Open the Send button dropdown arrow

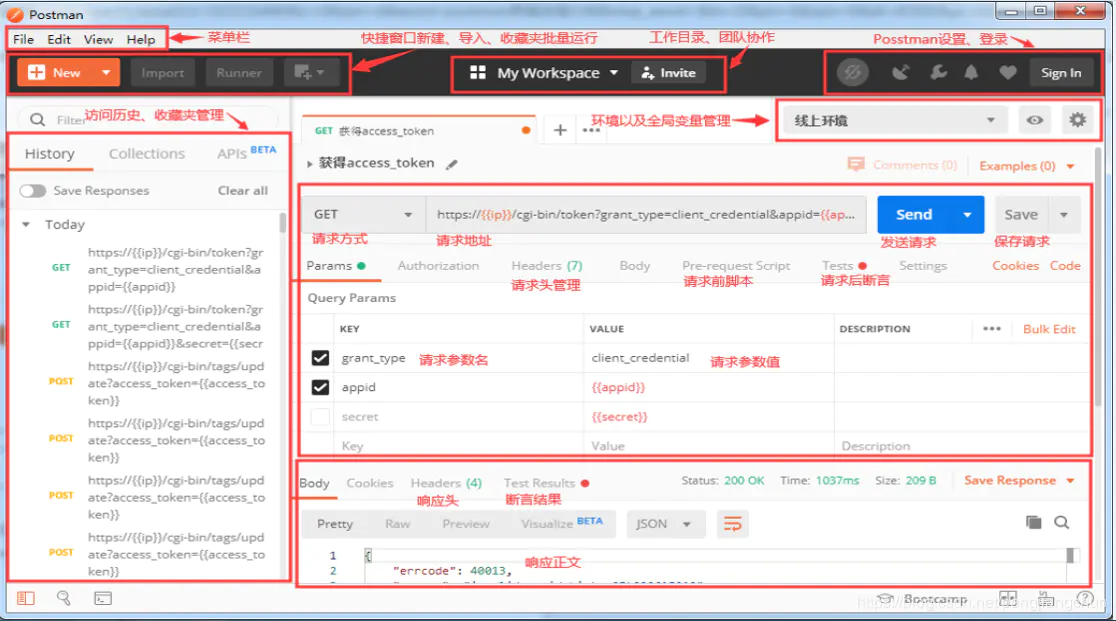click(x=967, y=214)
